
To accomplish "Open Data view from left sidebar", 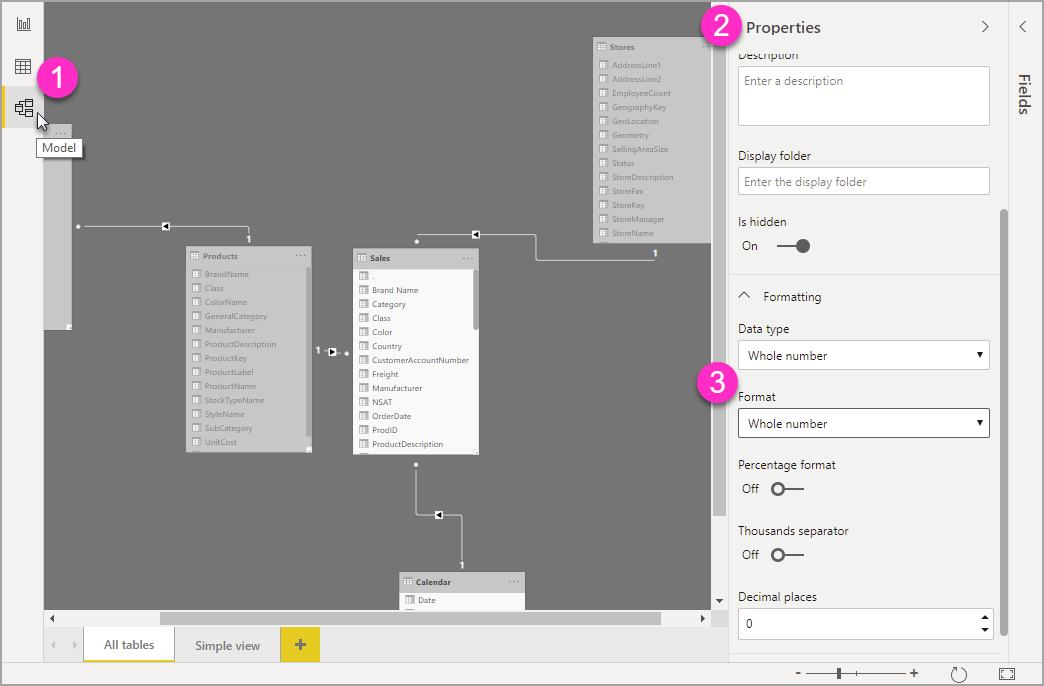I will pyautogui.click(x=21, y=66).
